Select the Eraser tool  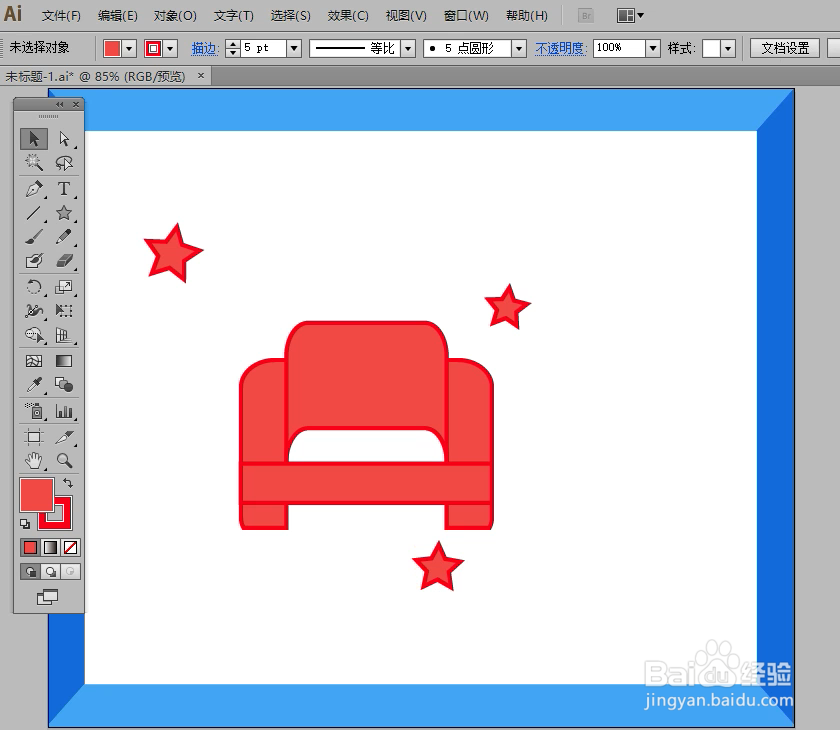click(x=64, y=261)
